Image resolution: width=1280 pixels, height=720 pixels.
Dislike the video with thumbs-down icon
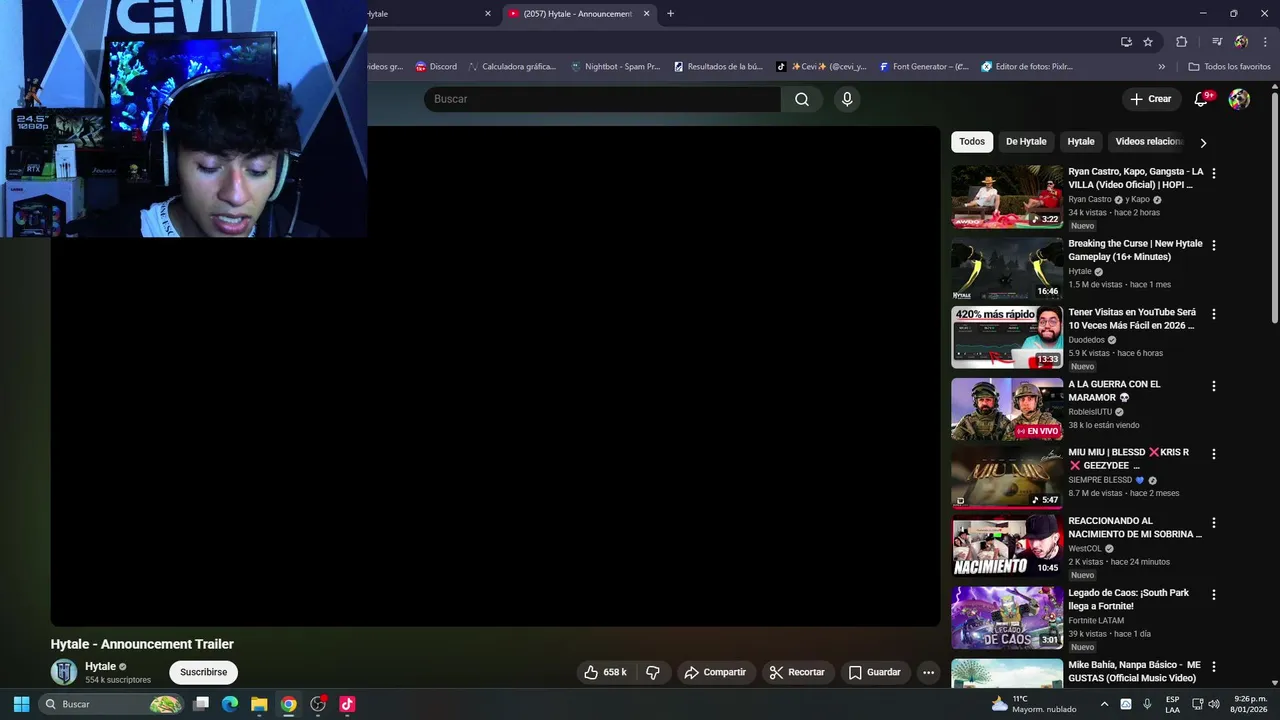[653, 672]
